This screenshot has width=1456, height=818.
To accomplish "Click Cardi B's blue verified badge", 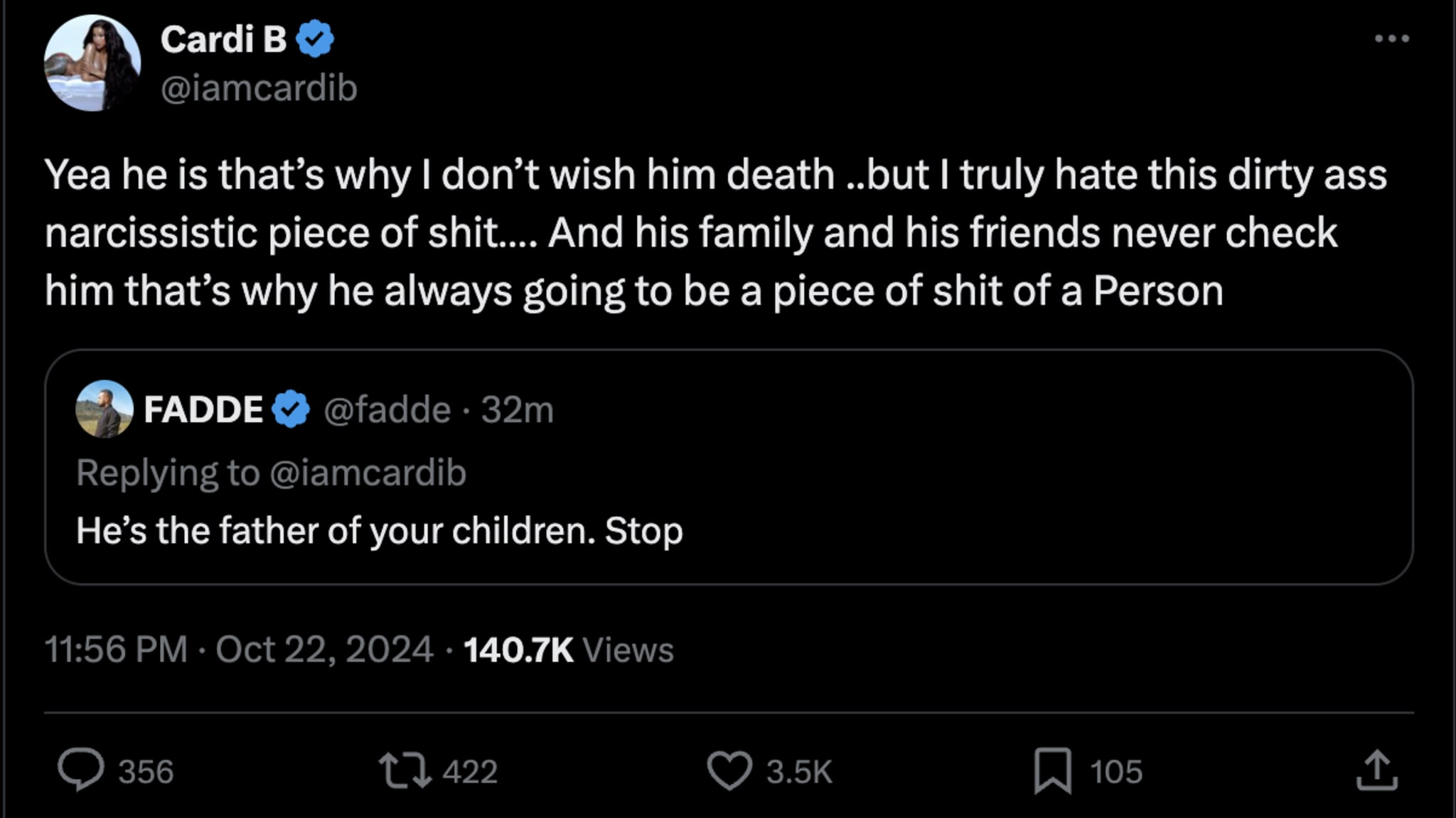I will [x=315, y=38].
